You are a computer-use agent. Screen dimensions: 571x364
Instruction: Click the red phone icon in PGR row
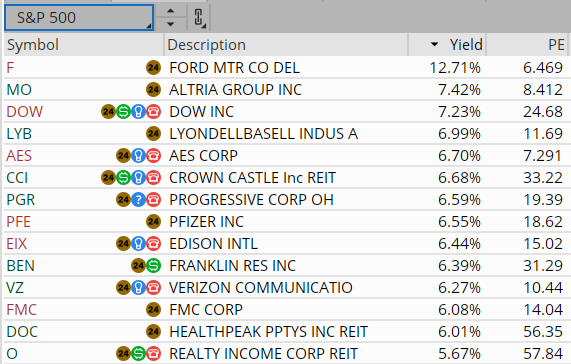coord(153,199)
